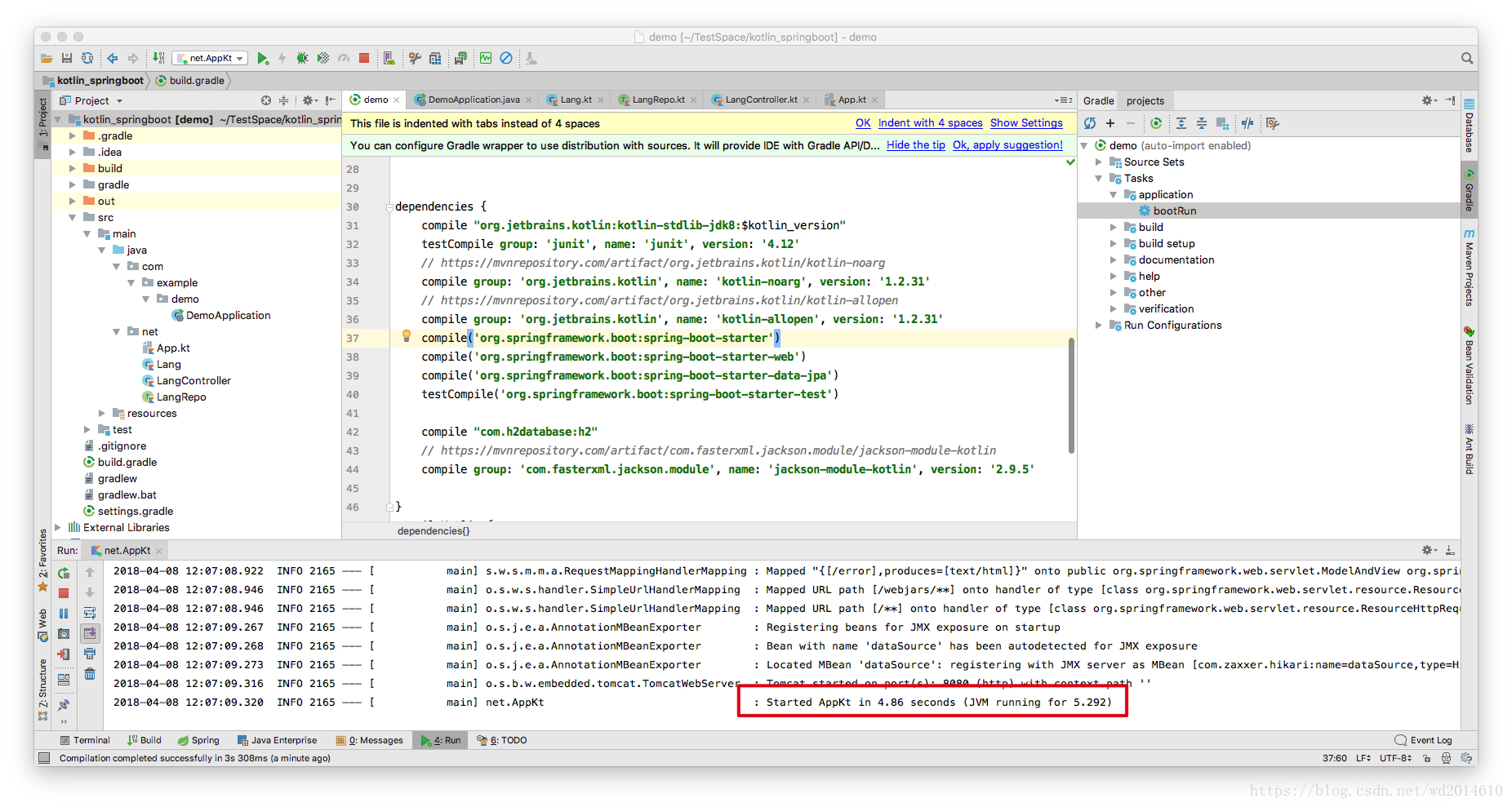Toggle the Maven Projects tool window
The image size is (1512, 807).
1469,268
